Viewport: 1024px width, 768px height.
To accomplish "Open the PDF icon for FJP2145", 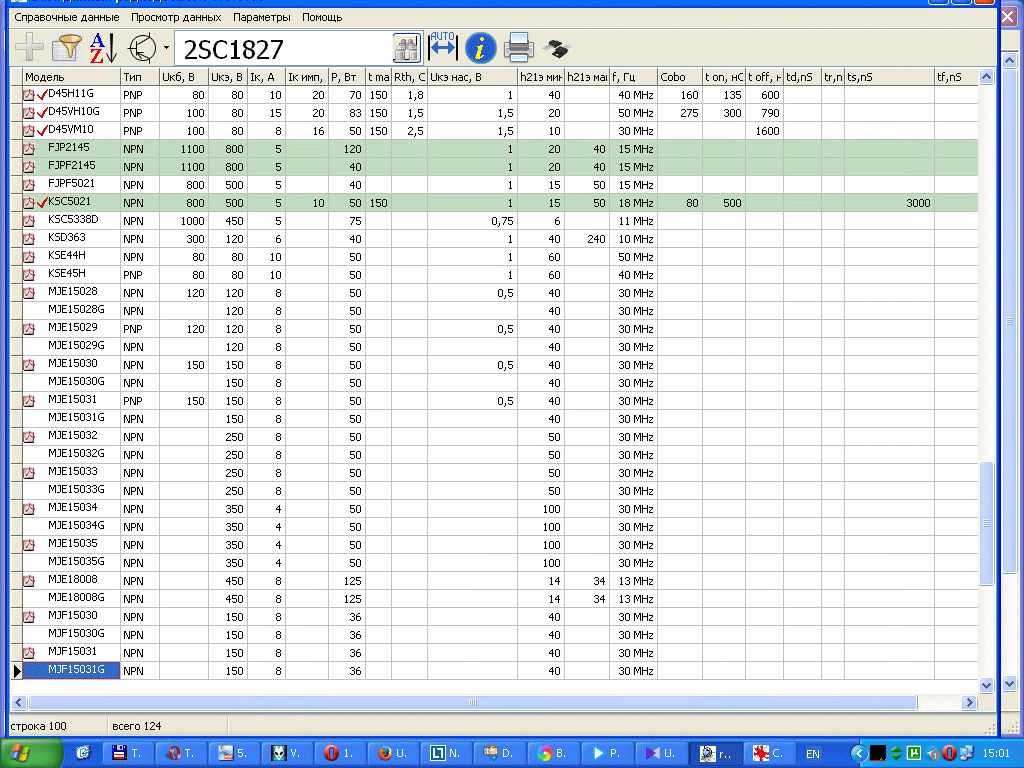I will pyautogui.click(x=29, y=149).
